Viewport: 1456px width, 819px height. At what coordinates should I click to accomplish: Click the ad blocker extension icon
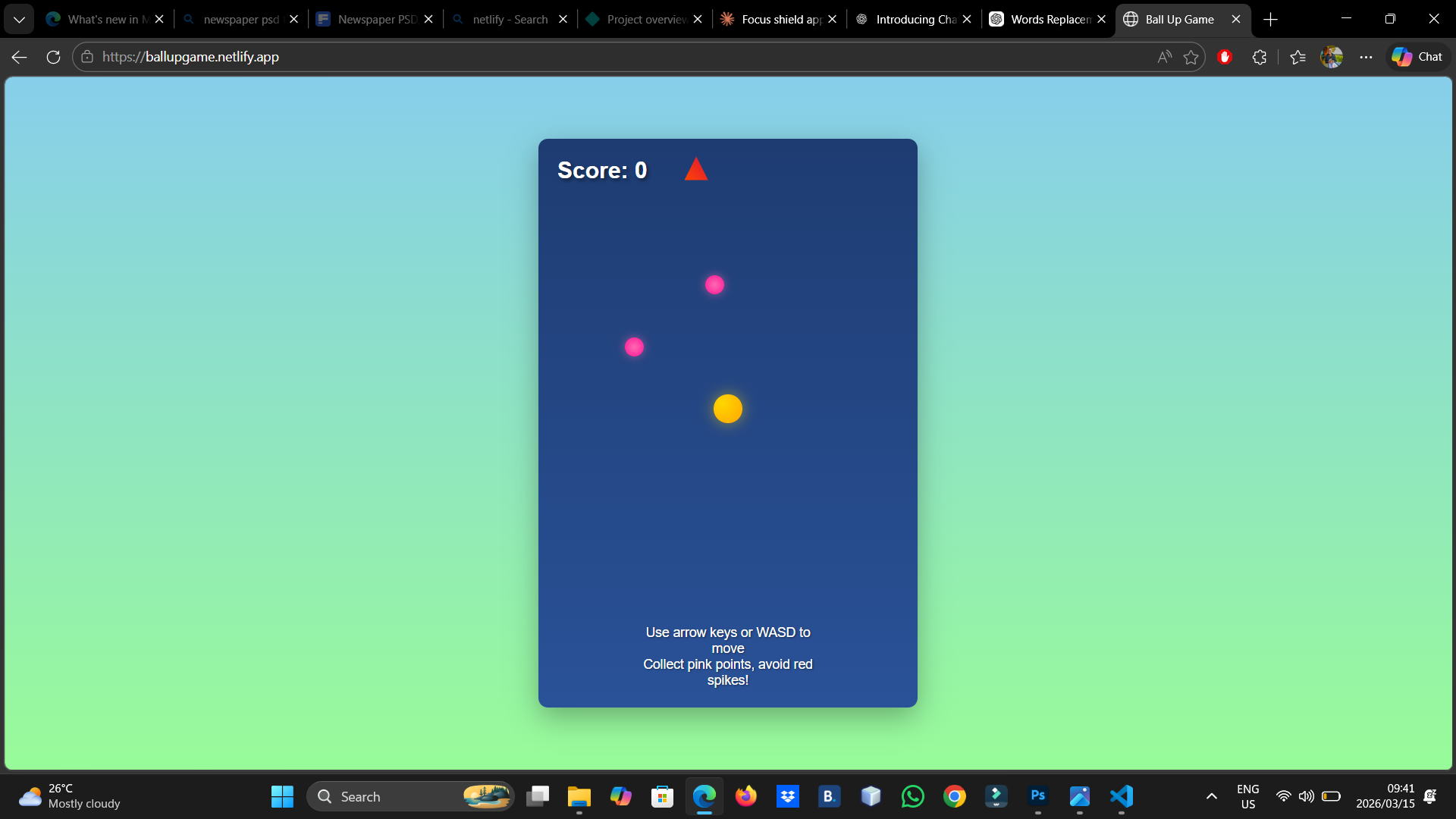pyautogui.click(x=1224, y=57)
